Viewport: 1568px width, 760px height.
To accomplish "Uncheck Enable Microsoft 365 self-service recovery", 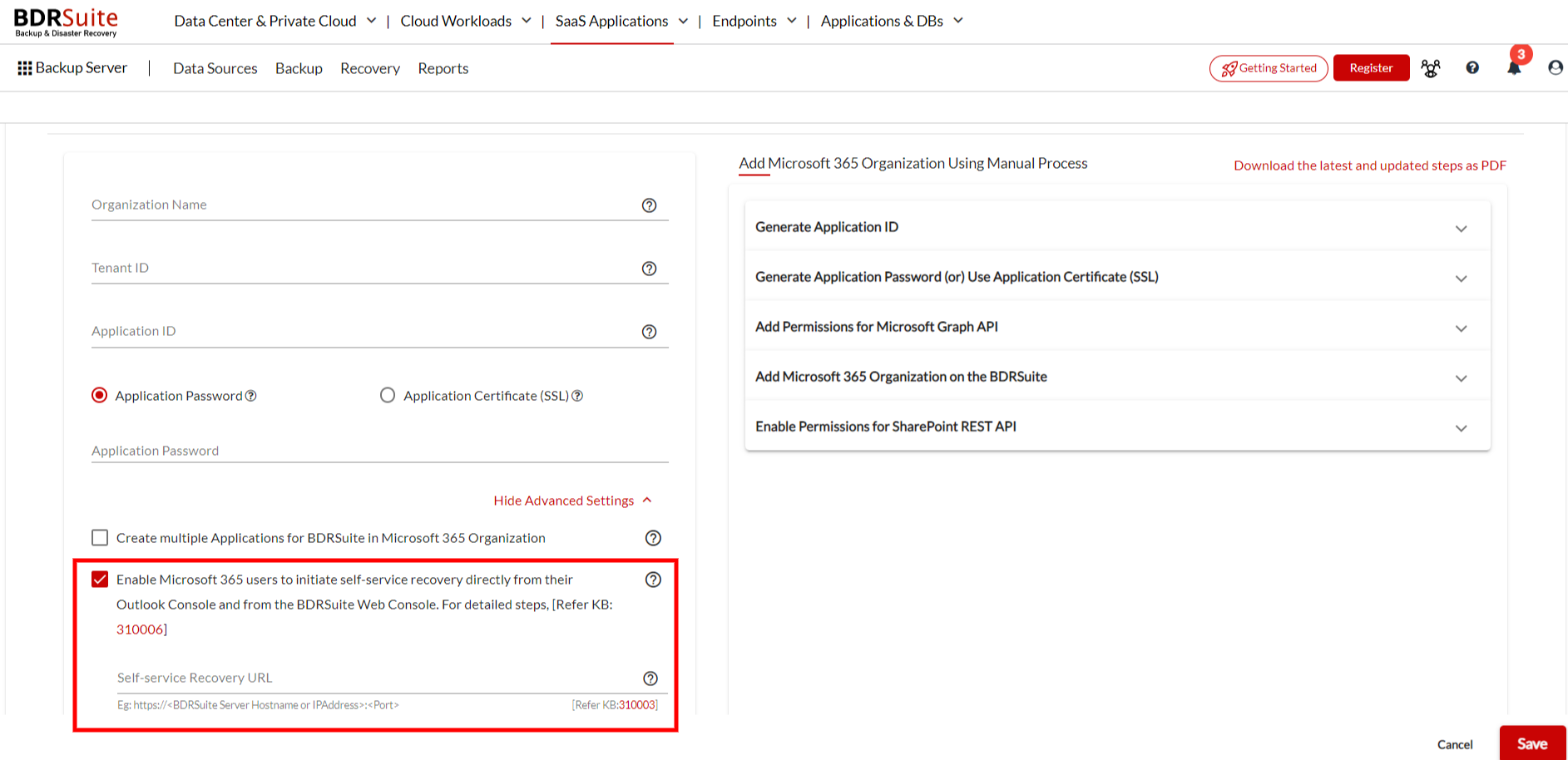I will point(100,580).
